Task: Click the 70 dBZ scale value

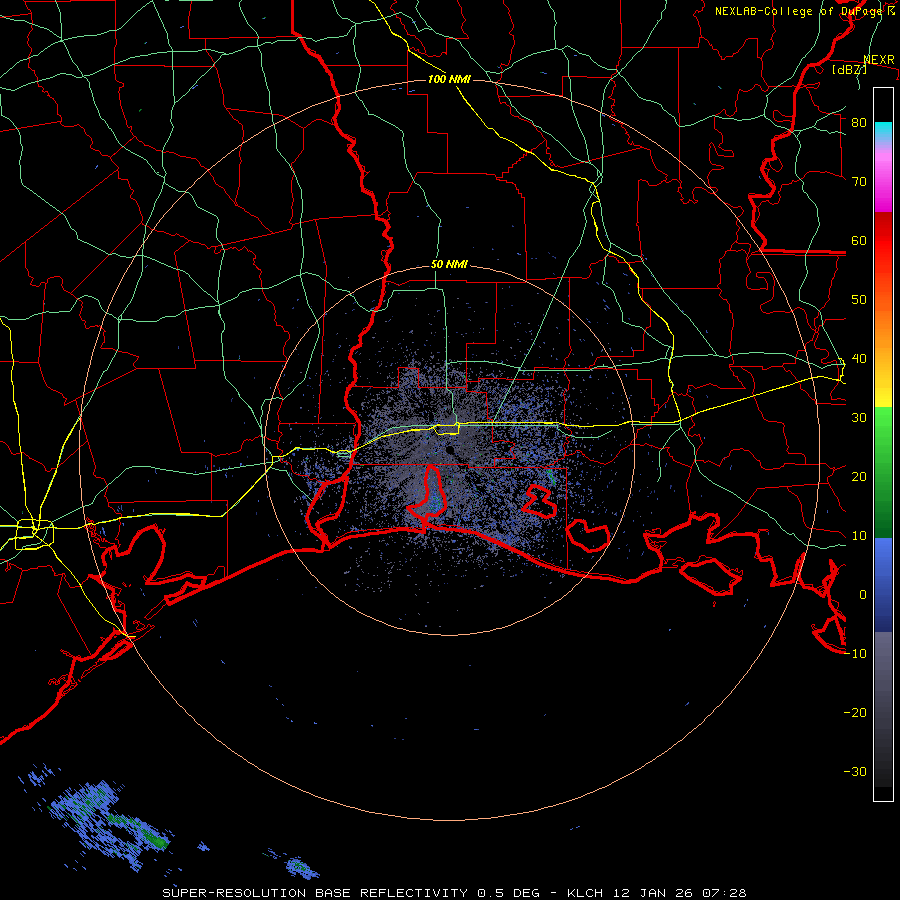Action: (859, 181)
